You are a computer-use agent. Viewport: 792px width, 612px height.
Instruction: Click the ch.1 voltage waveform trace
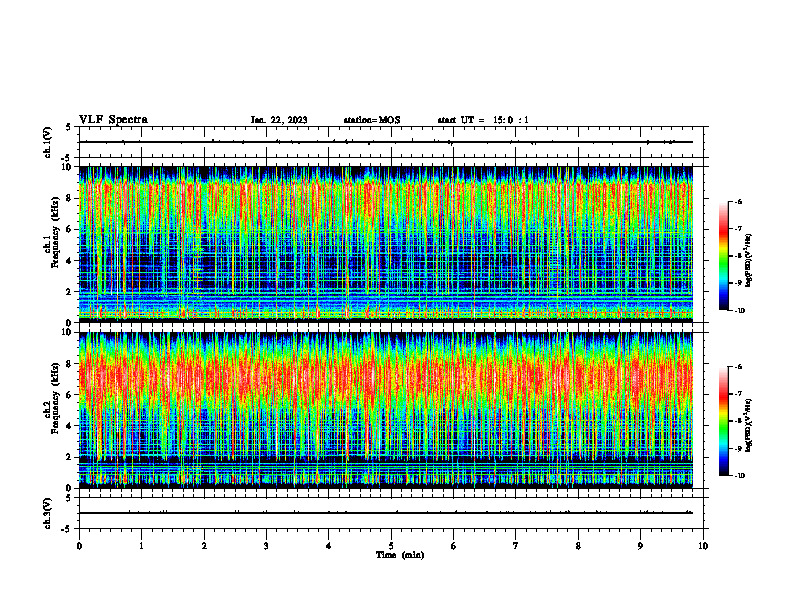(x=386, y=142)
